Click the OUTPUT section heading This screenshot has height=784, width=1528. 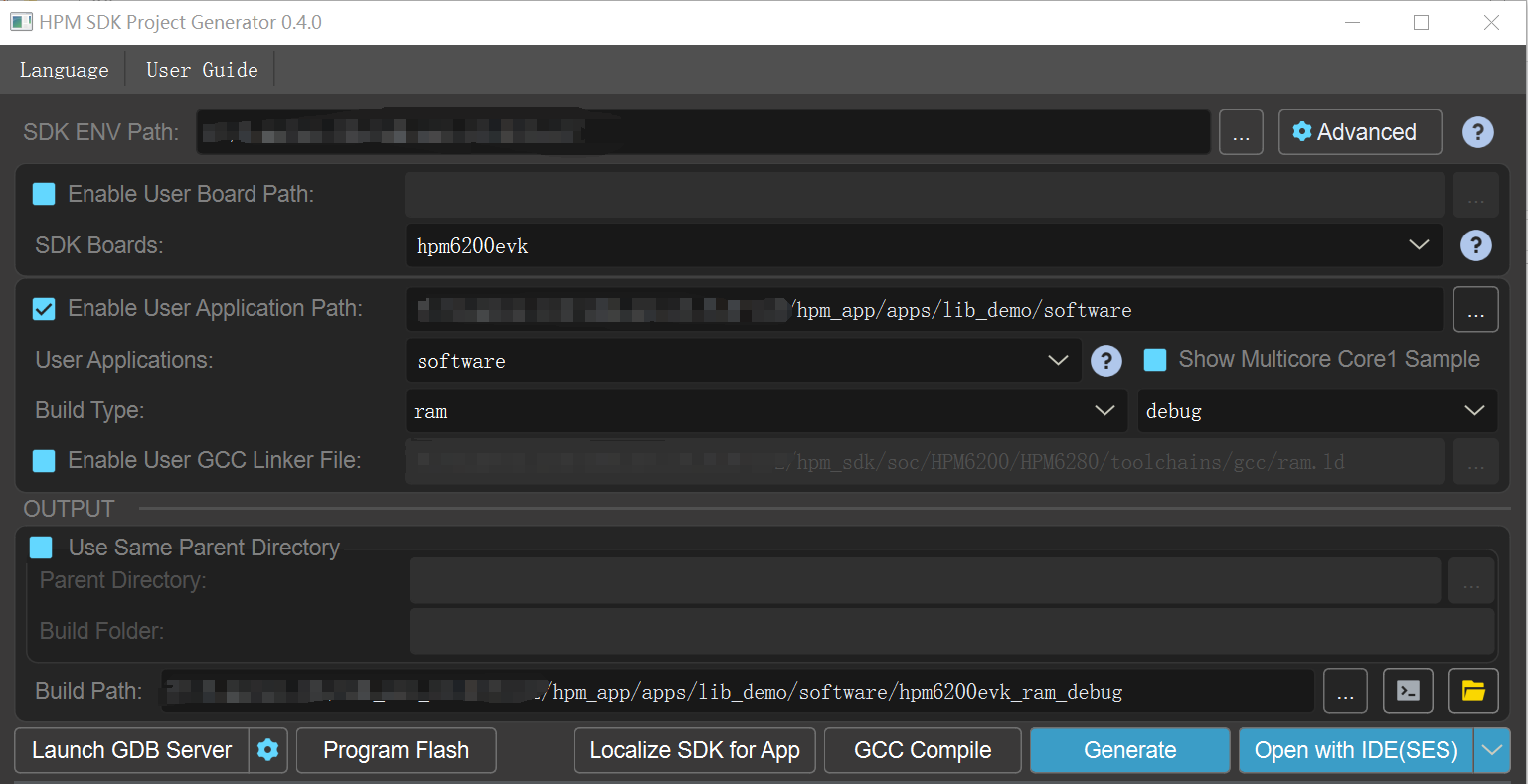point(70,509)
